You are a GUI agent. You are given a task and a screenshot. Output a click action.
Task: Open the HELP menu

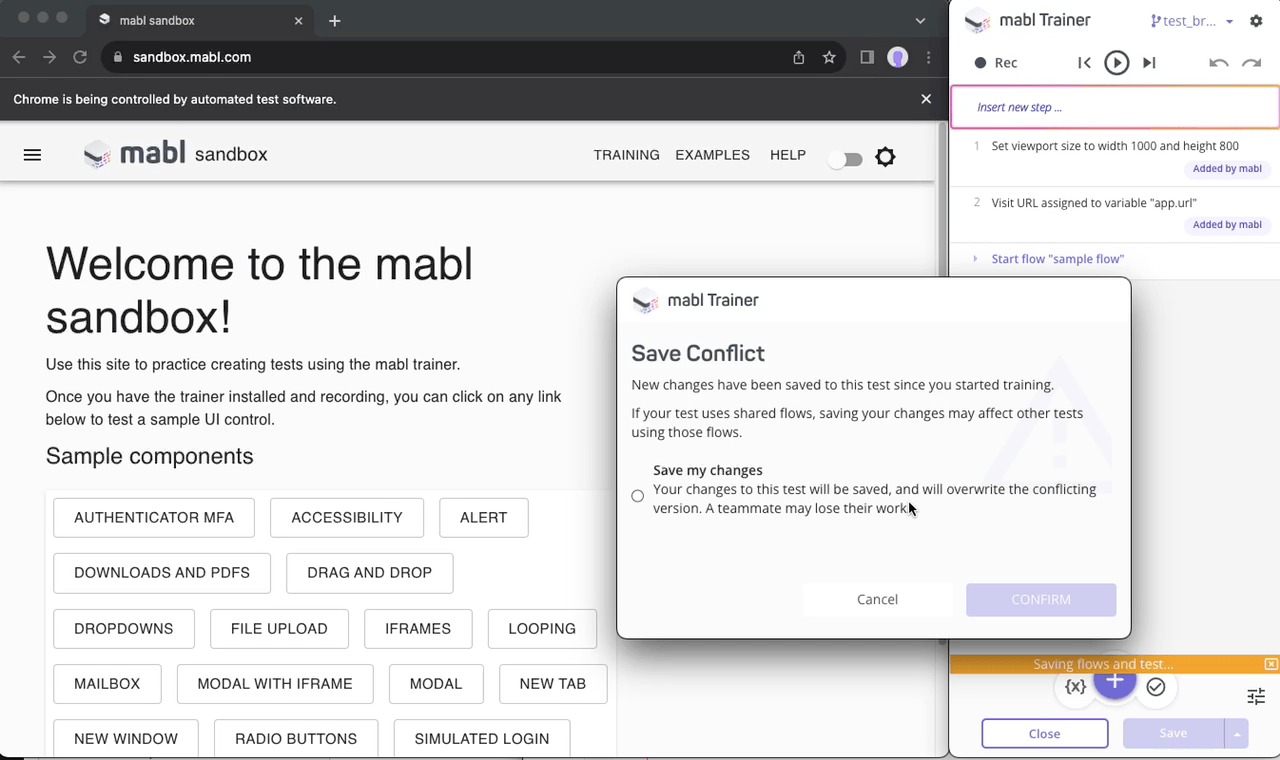(x=788, y=155)
